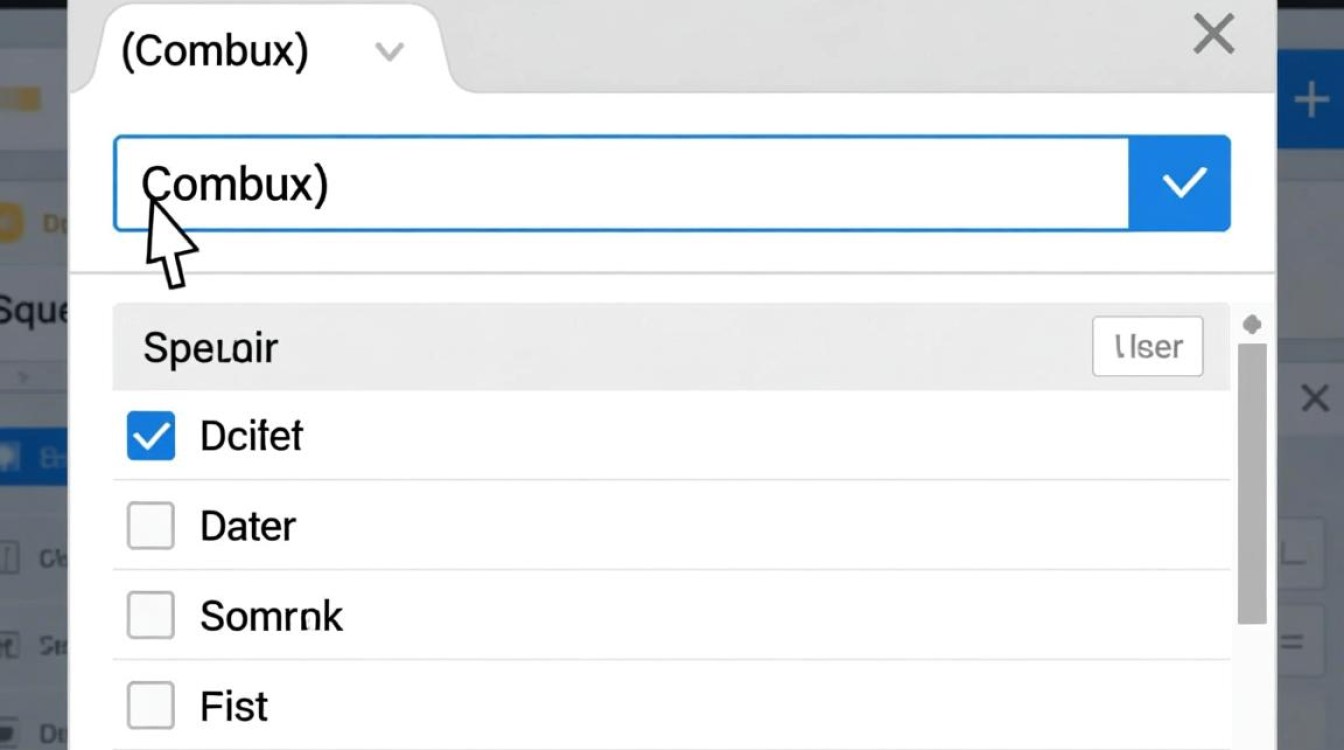The image size is (1344, 750).
Task: Enable the Dater checkbox
Action: [151, 526]
